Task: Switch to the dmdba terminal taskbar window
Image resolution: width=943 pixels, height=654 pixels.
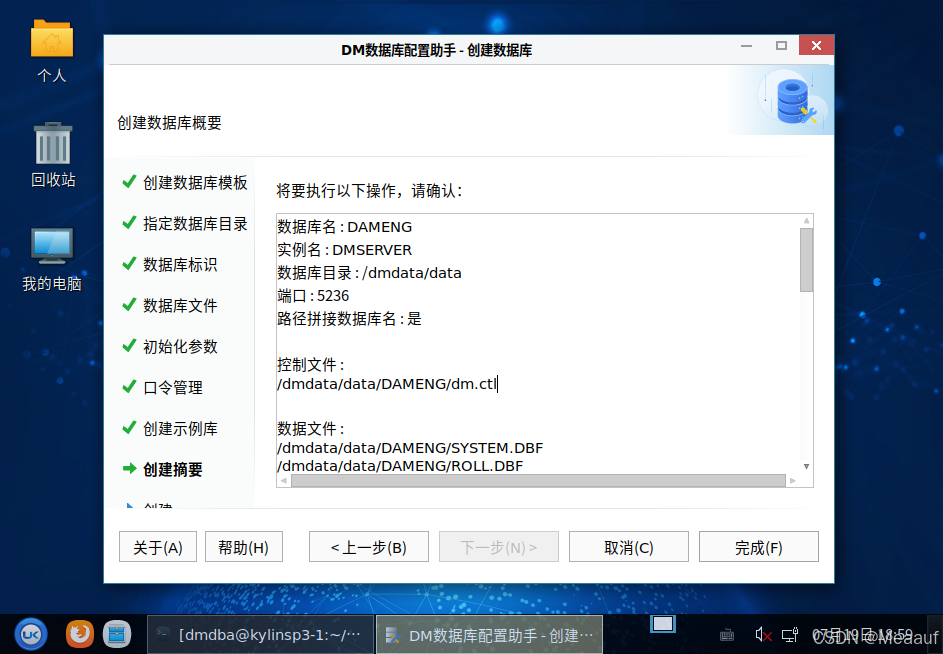Action: pyautogui.click(x=260, y=634)
